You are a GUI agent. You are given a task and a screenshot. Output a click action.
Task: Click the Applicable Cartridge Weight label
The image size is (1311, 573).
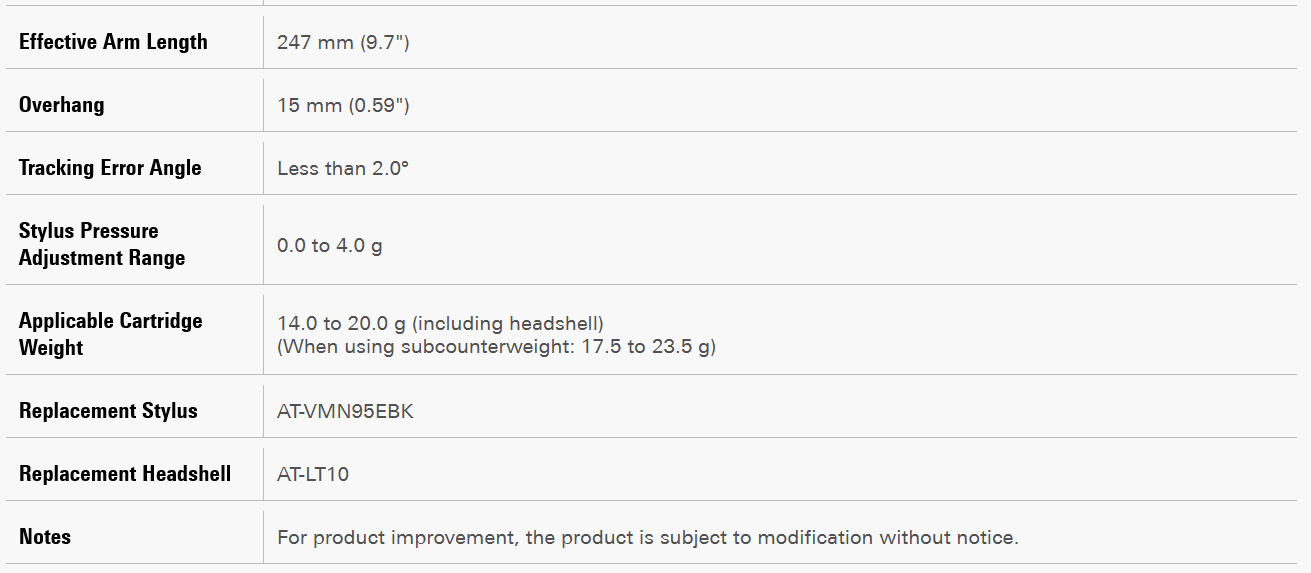coord(110,334)
